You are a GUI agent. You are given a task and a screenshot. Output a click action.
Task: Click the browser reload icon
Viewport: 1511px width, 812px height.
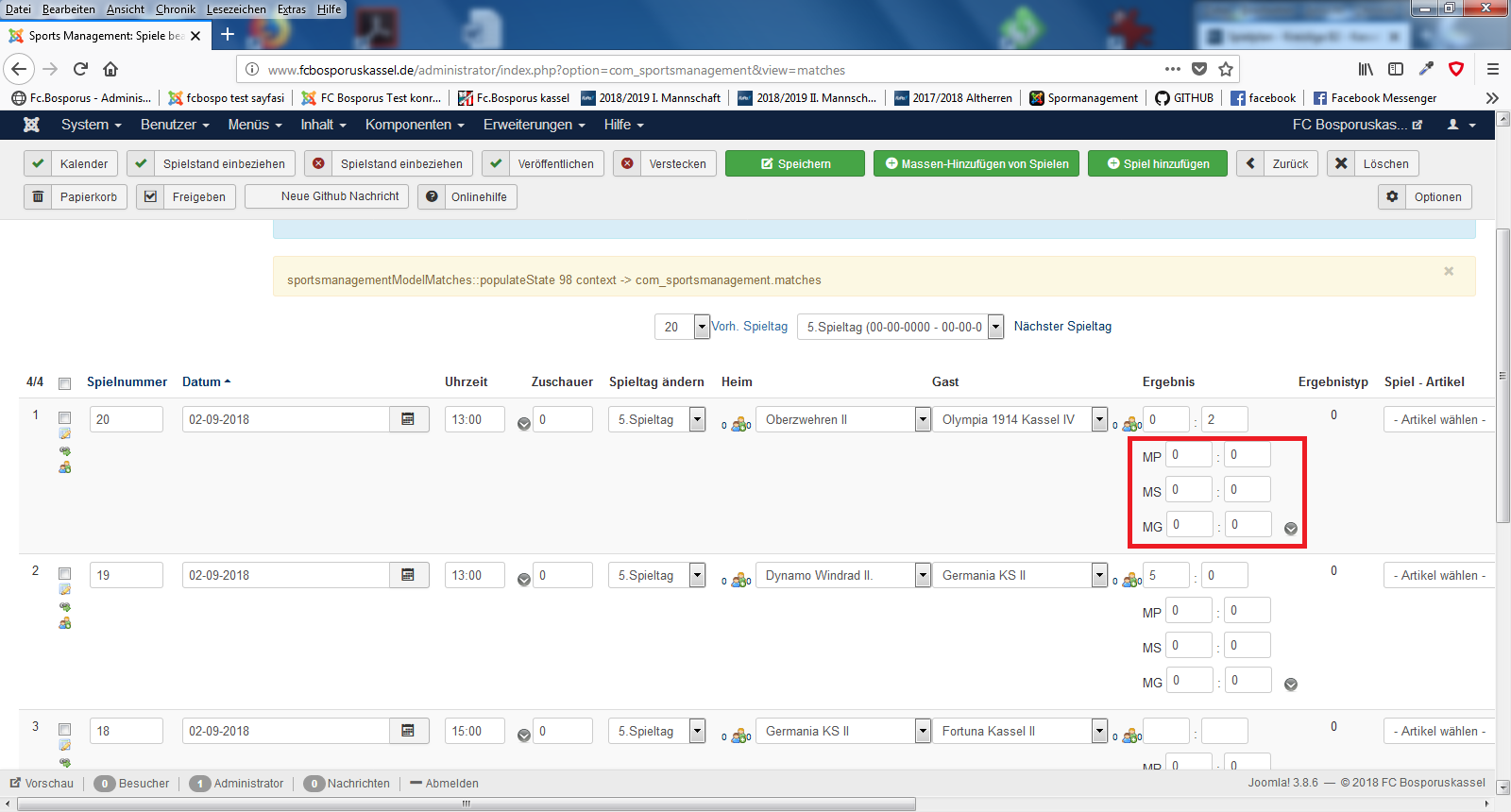point(80,69)
